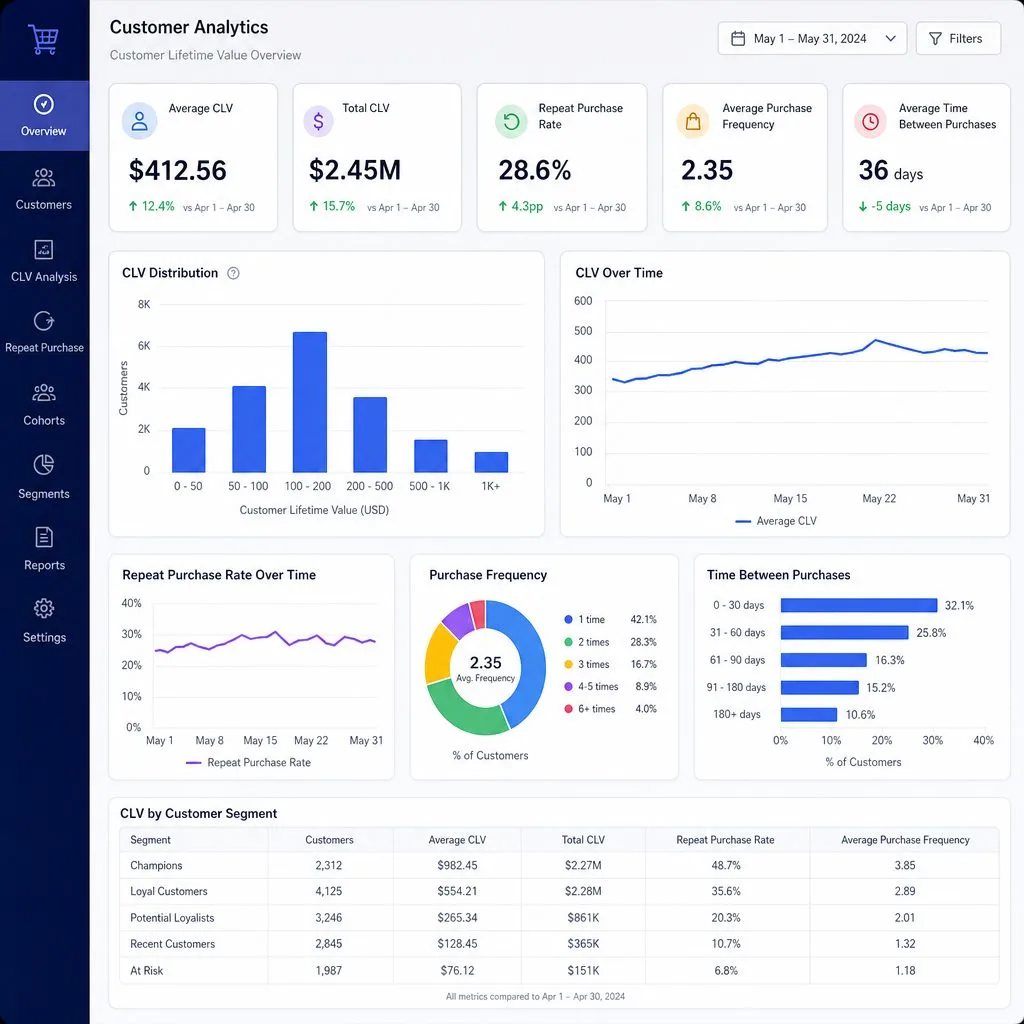
Task: Click the Total CLV dollar icon
Action: pyautogui.click(x=319, y=121)
